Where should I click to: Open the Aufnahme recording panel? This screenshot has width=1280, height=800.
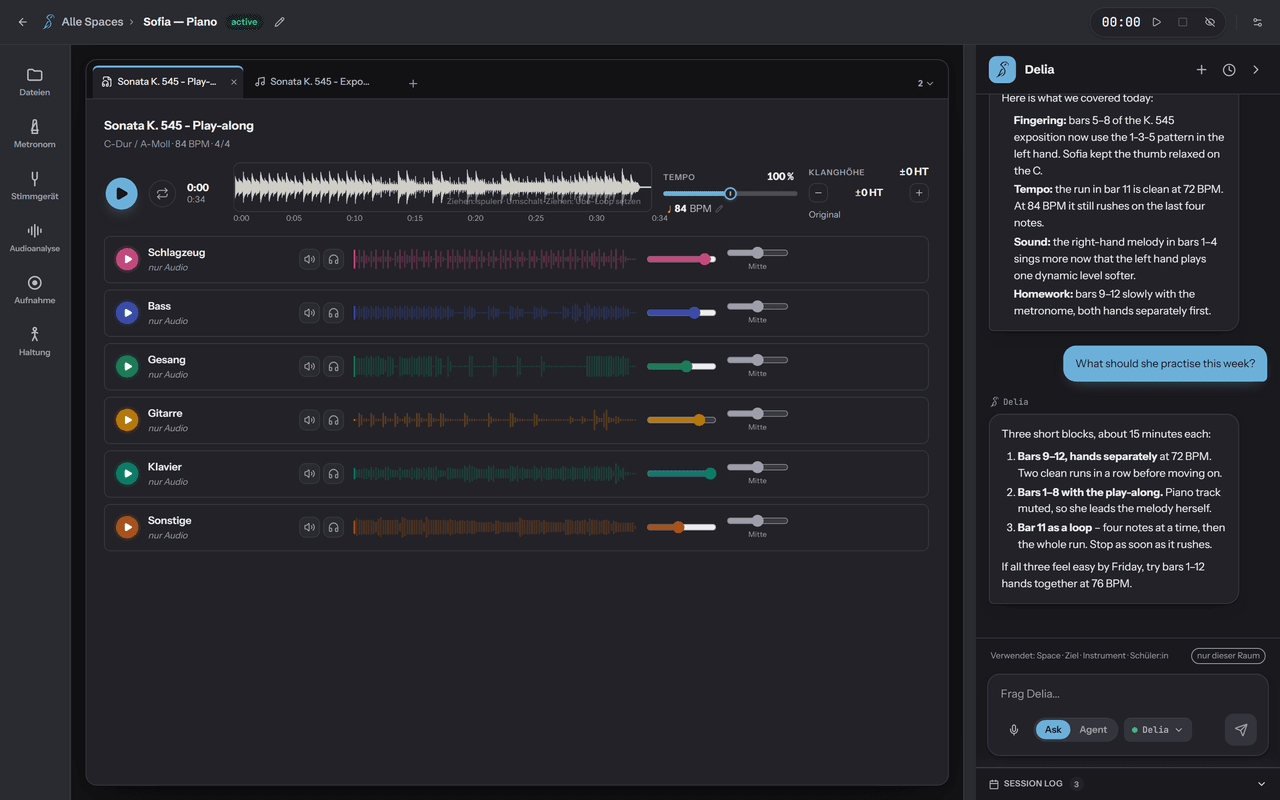(35, 290)
